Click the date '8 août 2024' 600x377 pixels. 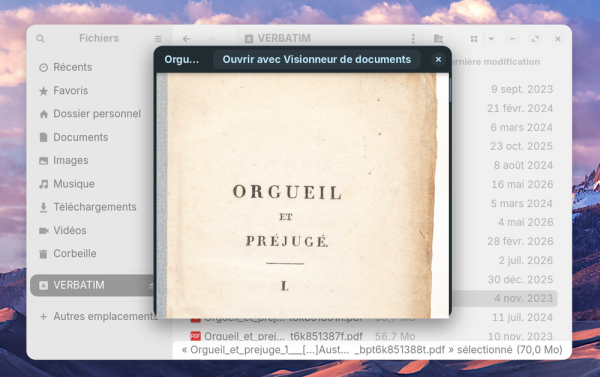coord(523,165)
